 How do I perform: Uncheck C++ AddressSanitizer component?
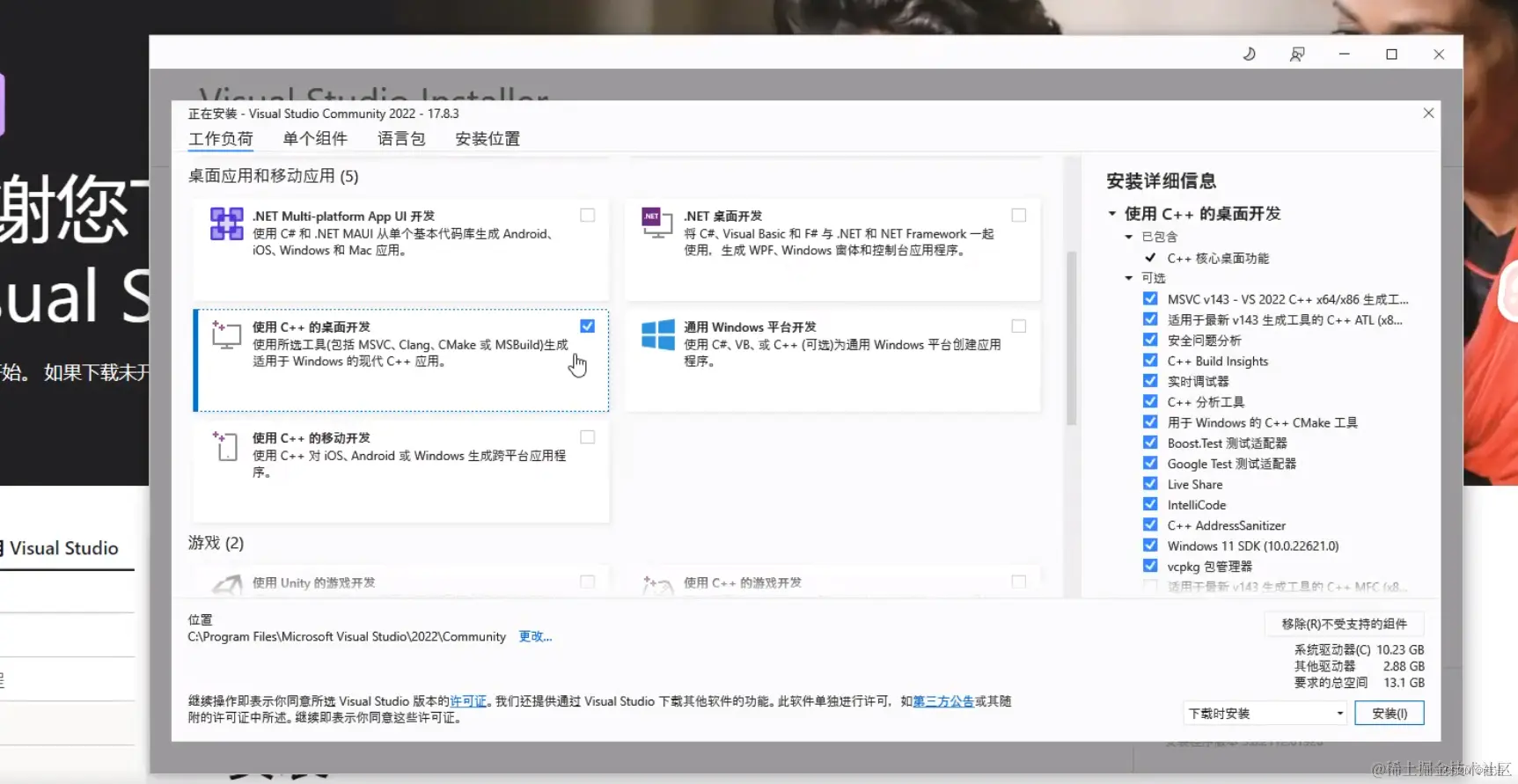pyautogui.click(x=1149, y=524)
